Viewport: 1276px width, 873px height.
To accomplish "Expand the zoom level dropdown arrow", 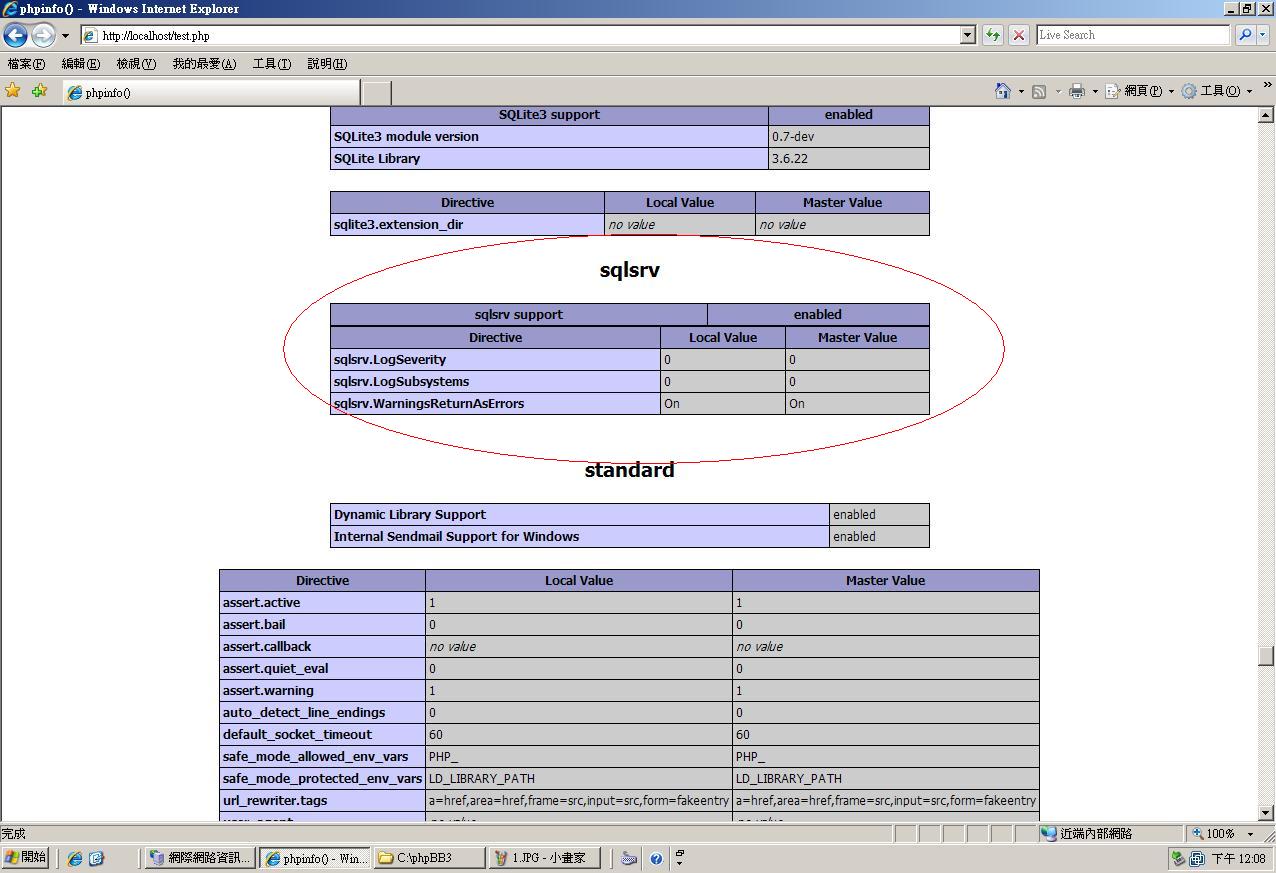I will point(1250,833).
